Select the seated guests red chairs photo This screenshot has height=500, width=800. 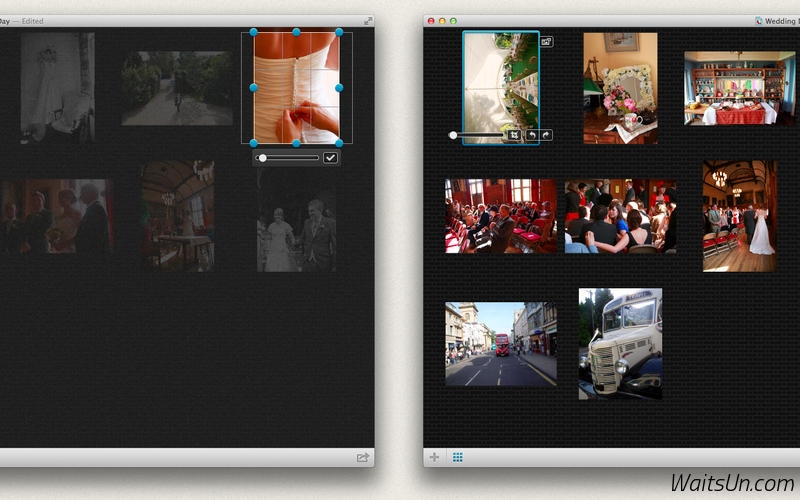(501, 216)
